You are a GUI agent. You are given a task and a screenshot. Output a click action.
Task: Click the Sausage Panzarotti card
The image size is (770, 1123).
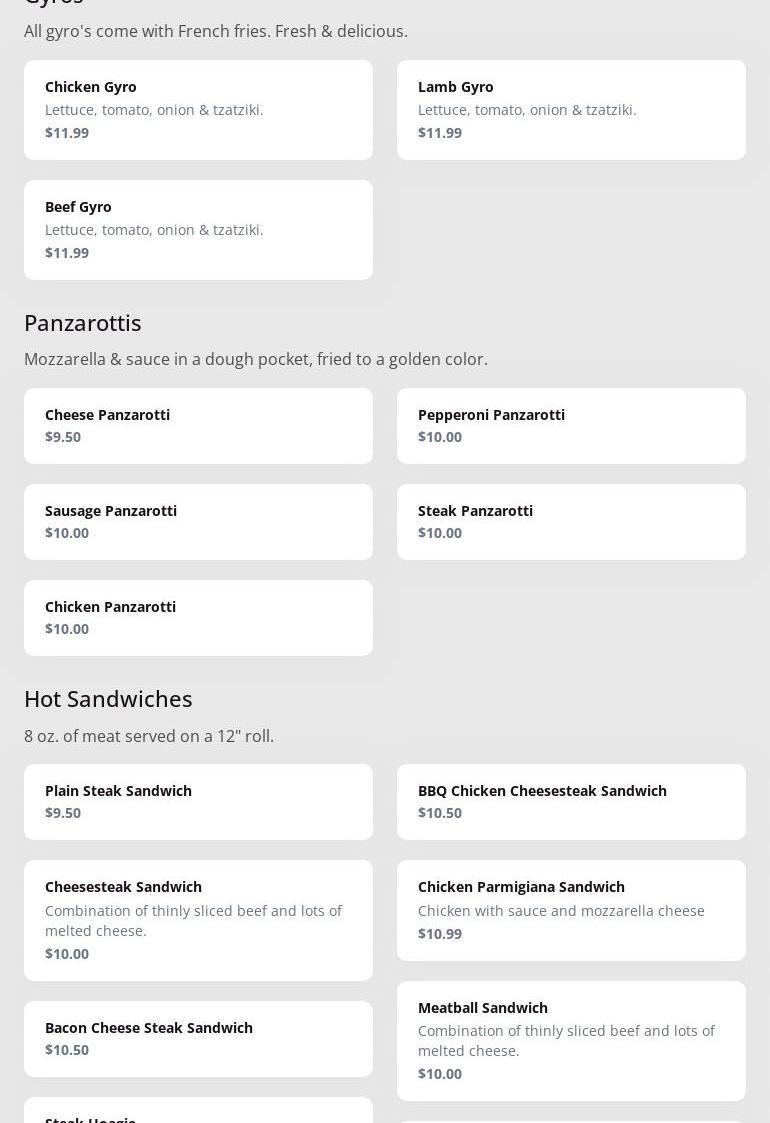(198, 521)
